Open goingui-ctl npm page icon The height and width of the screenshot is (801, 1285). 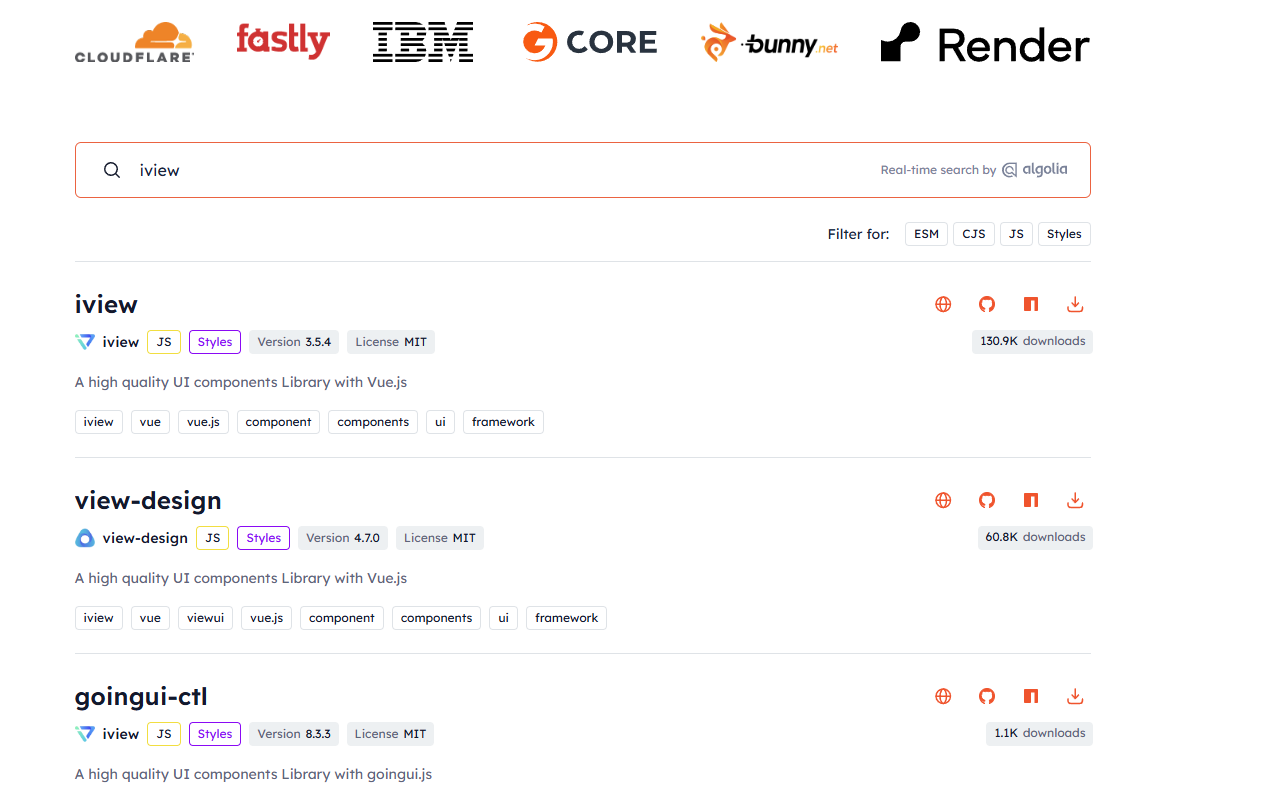tap(1031, 696)
